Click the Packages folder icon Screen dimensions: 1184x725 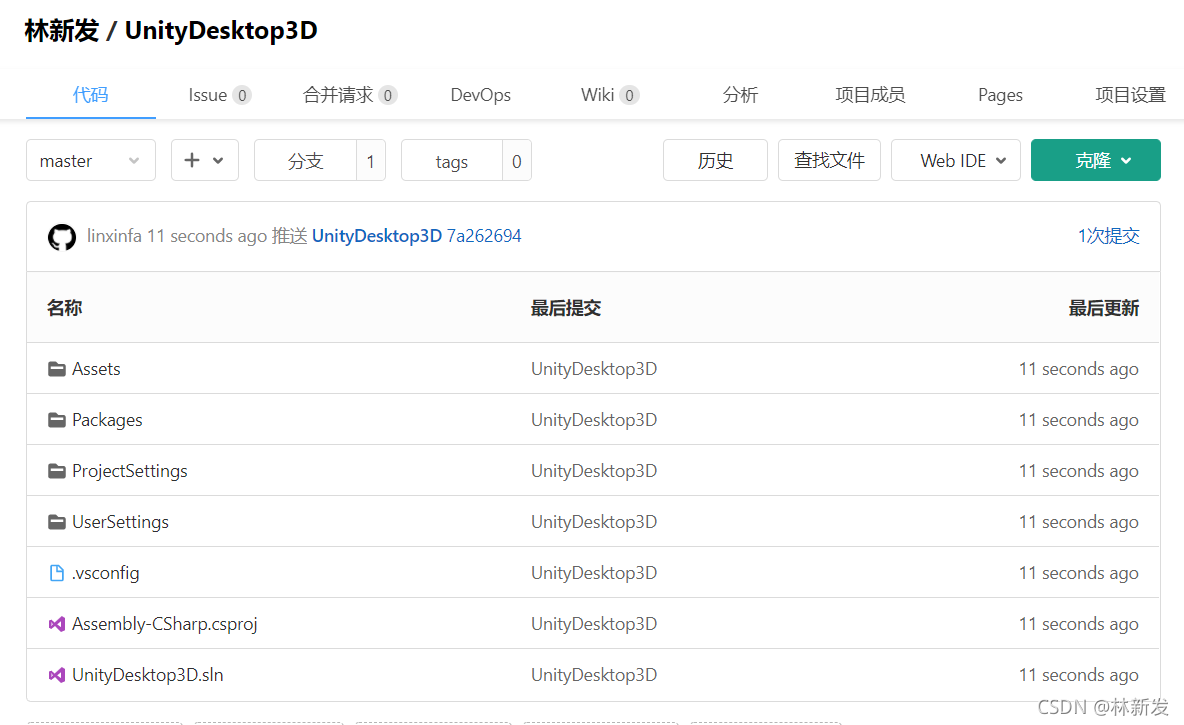pos(57,420)
